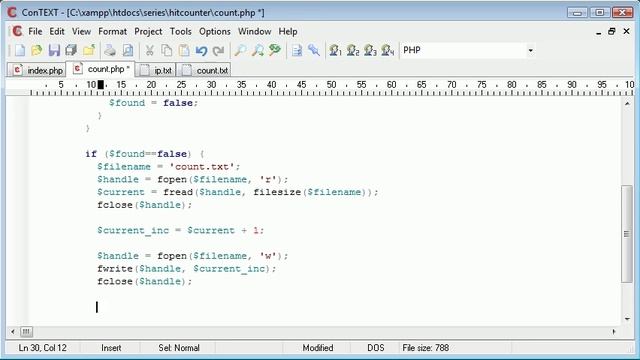The image size is (640, 360).
Task: Click the Open file folder icon
Action: [x=37, y=50]
